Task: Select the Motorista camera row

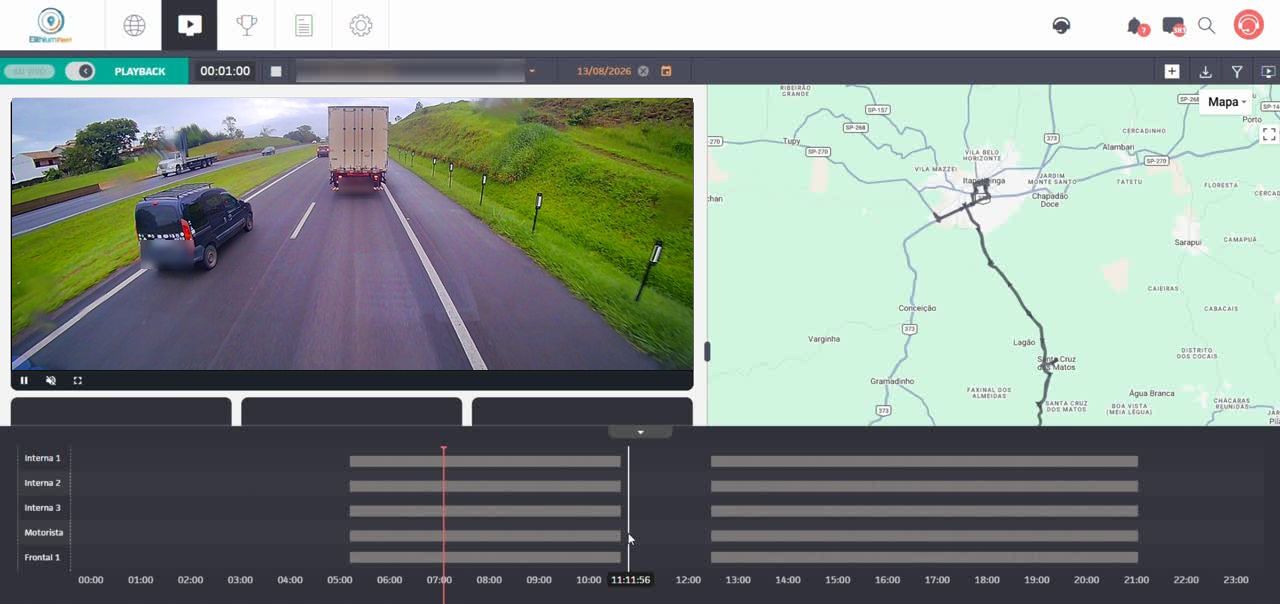Action: tap(43, 533)
